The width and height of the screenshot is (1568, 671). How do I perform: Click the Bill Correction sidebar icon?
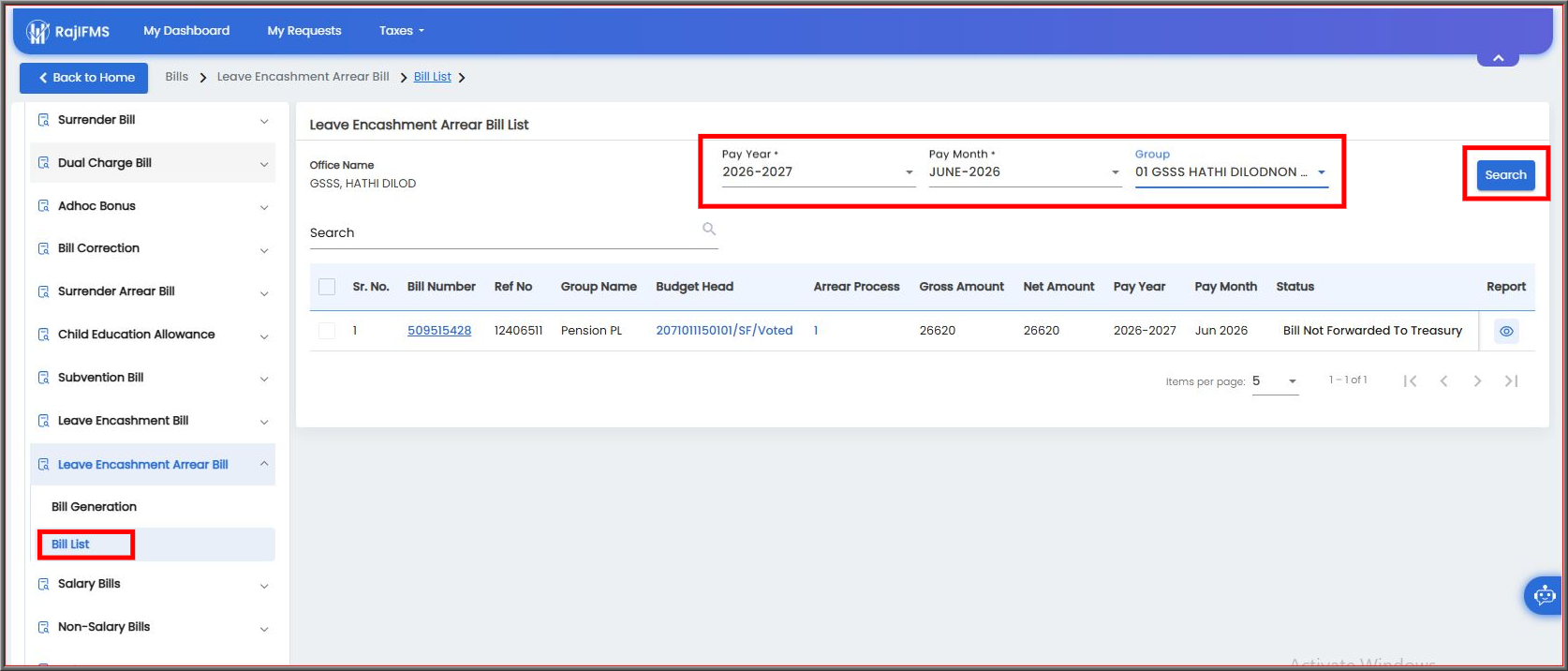[43, 248]
